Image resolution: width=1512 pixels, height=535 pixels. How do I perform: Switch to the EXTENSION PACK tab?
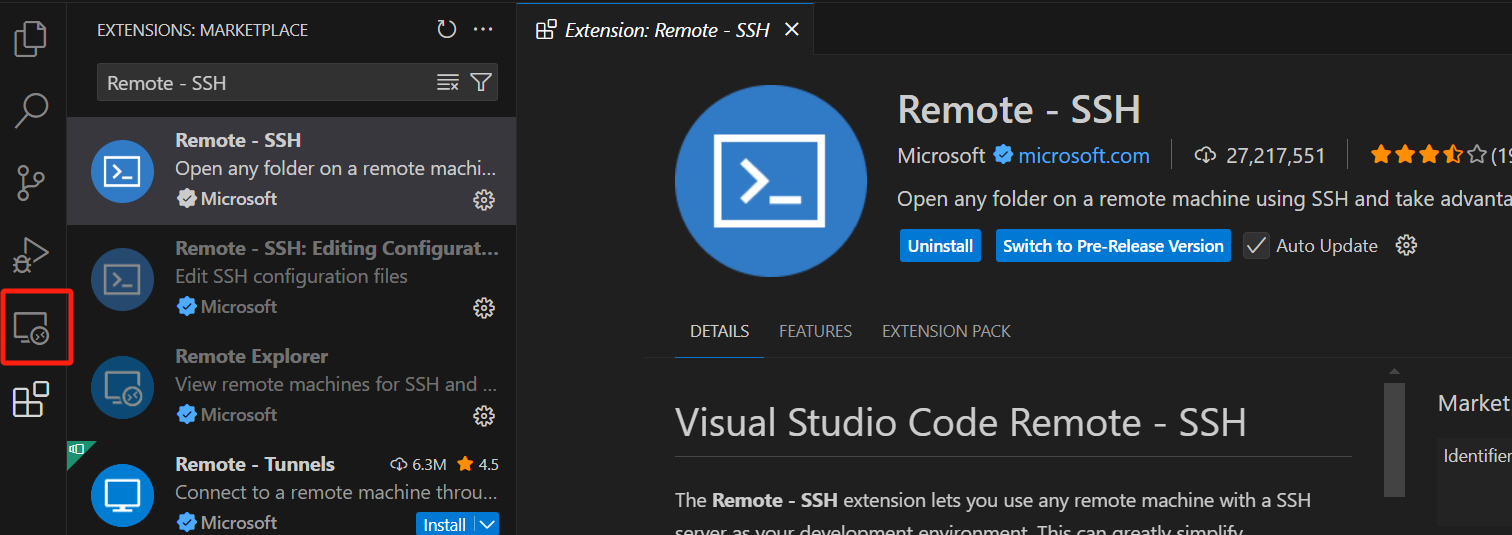[946, 331]
